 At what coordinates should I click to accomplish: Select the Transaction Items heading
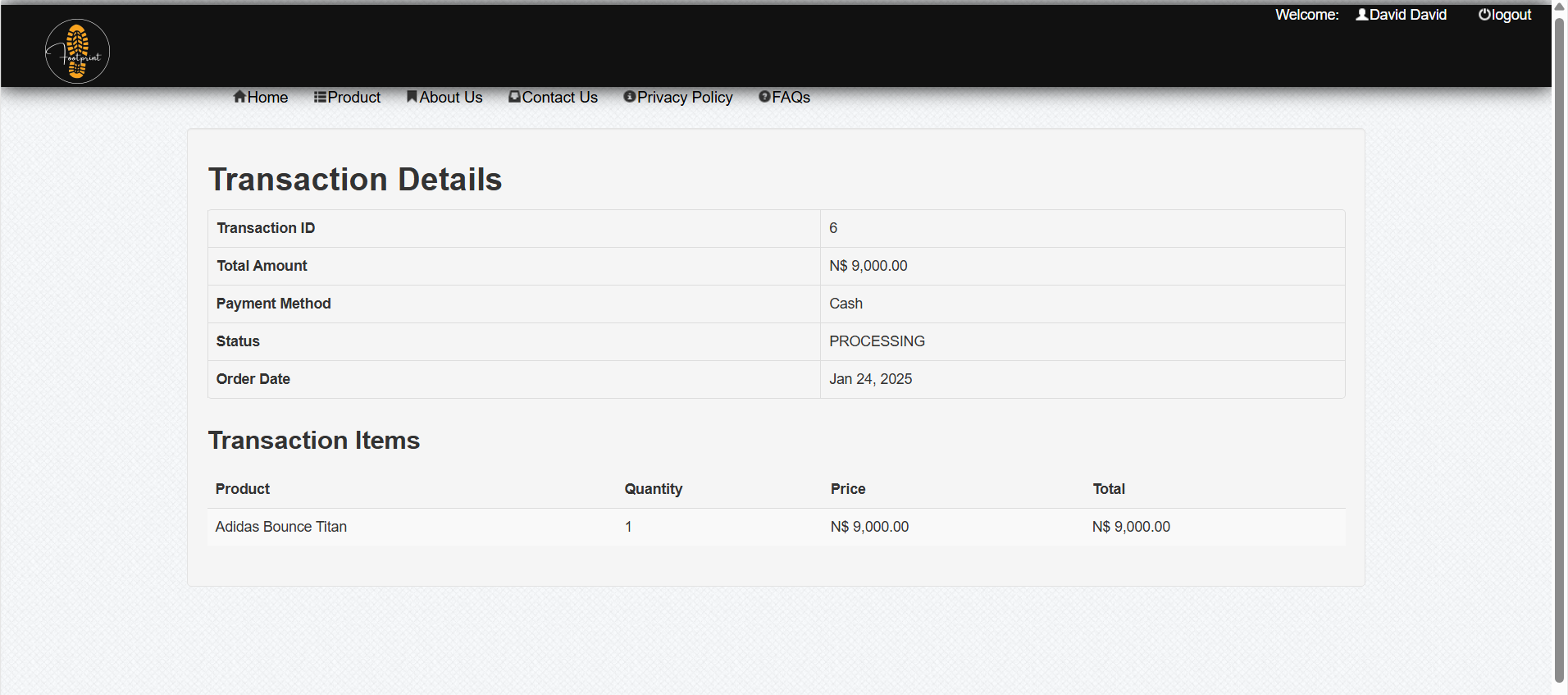tap(314, 441)
